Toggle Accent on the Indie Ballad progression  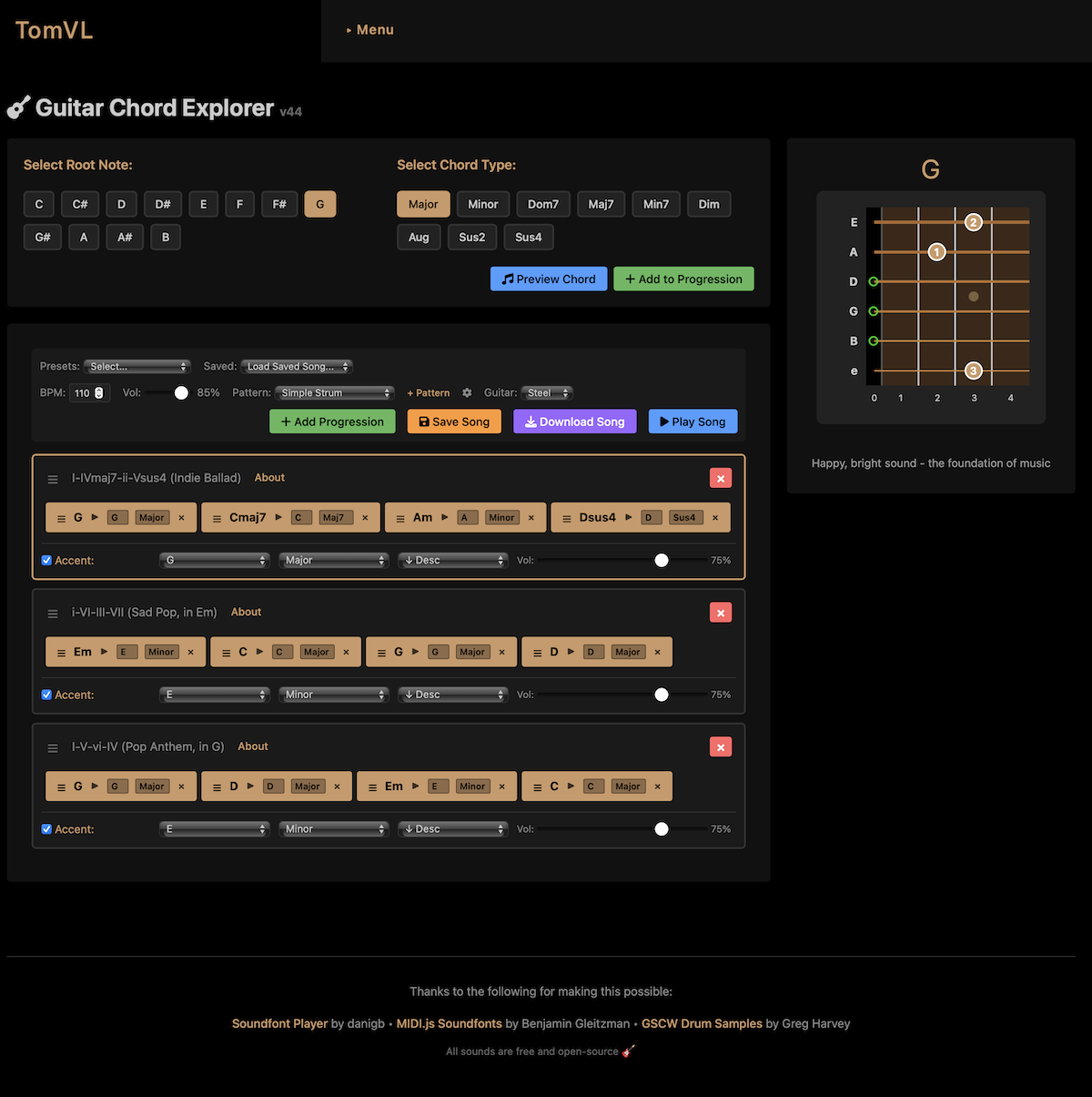pyautogui.click(x=46, y=560)
